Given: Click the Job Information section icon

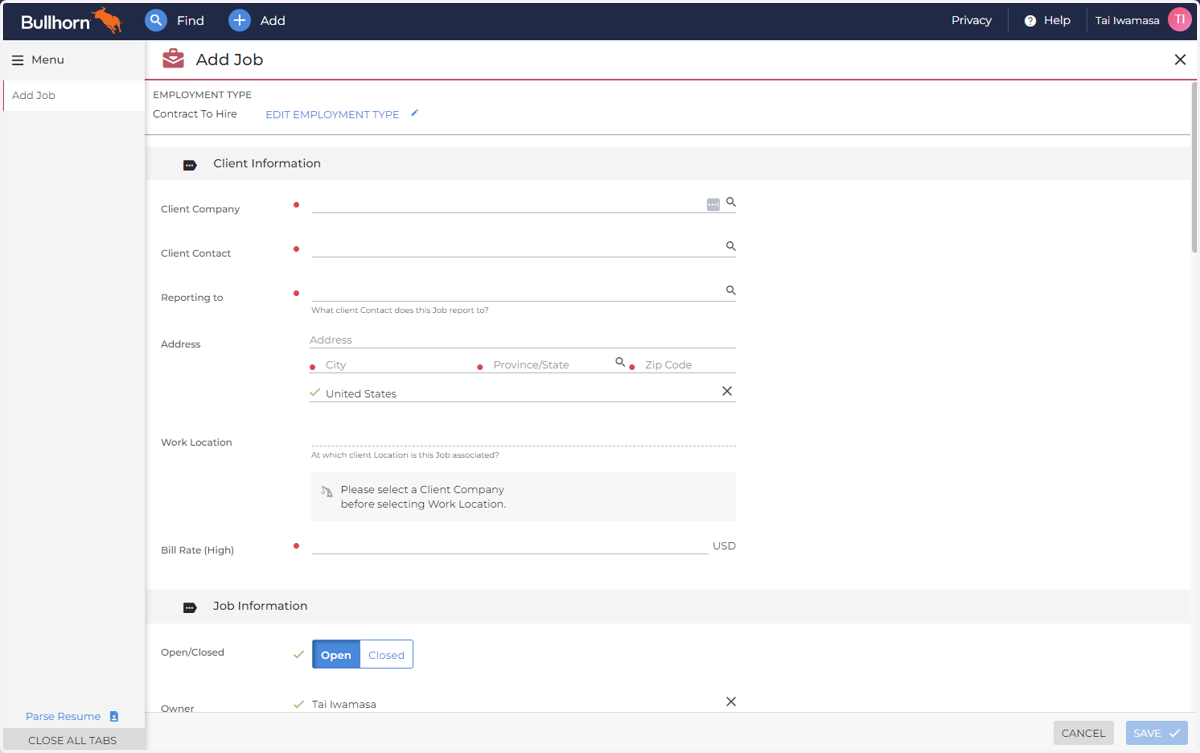Looking at the screenshot, I should pyautogui.click(x=190, y=607).
